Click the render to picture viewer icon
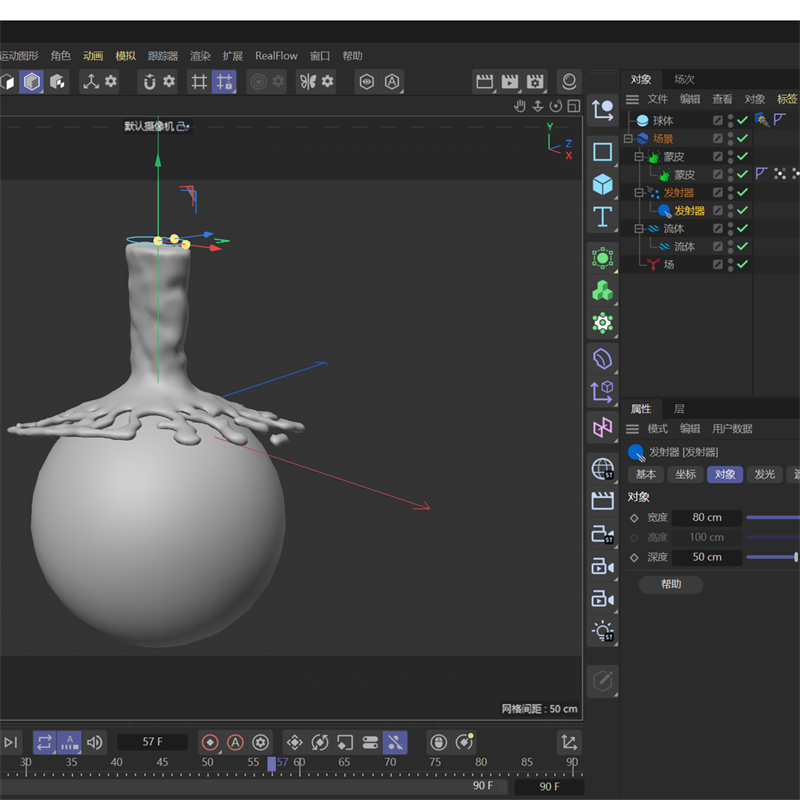Screen dimensions: 800x800 coord(510,82)
